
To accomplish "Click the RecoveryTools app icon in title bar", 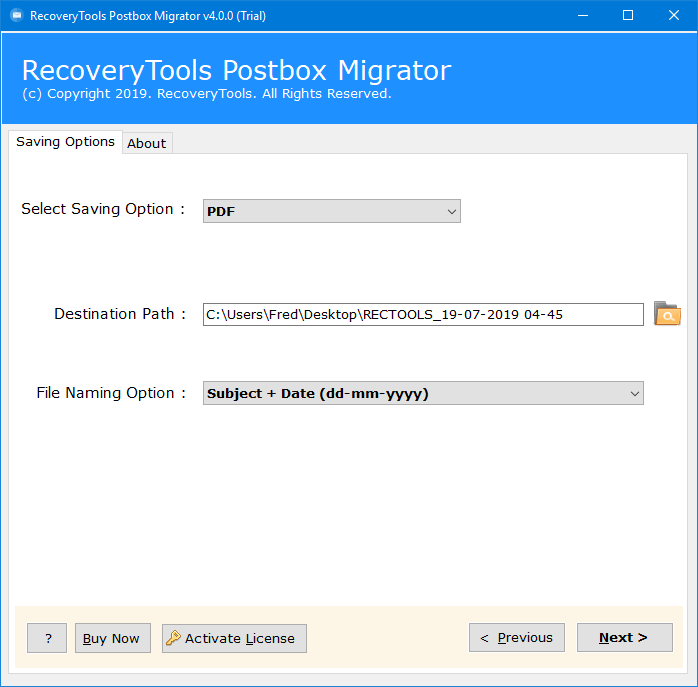I will pos(16,16).
